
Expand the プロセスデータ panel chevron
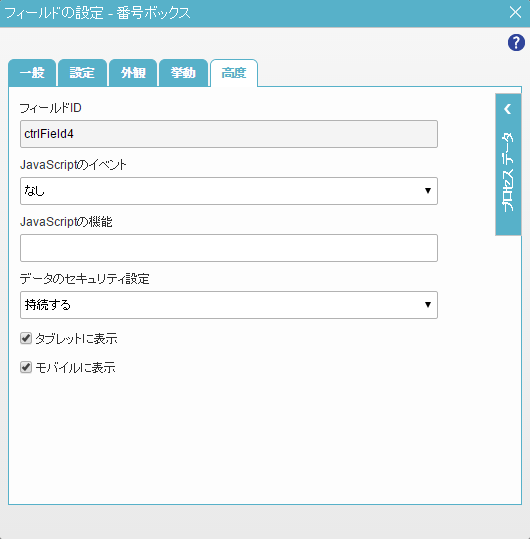(x=508, y=109)
